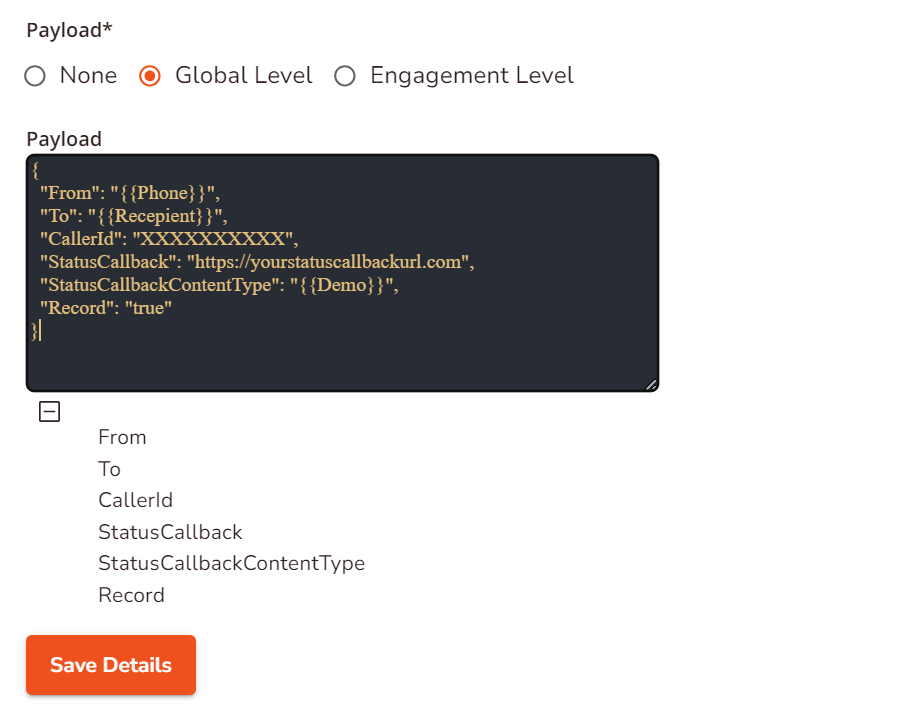Click the XXXXXXXXXX CallerId value in editor
This screenshot has height=719, width=916.
click(216, 239)
